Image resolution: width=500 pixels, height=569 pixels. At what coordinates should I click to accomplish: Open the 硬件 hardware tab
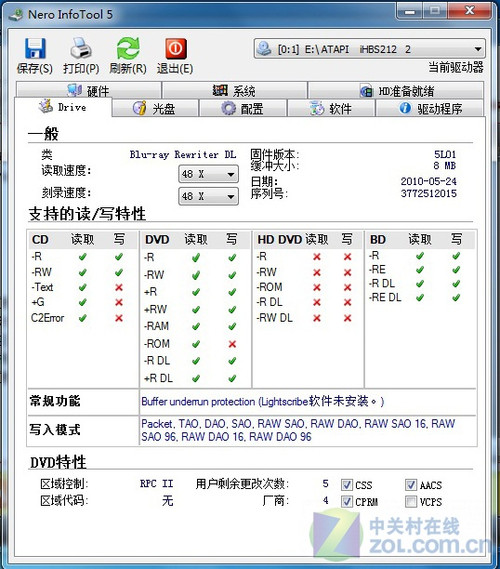point(89,90)
